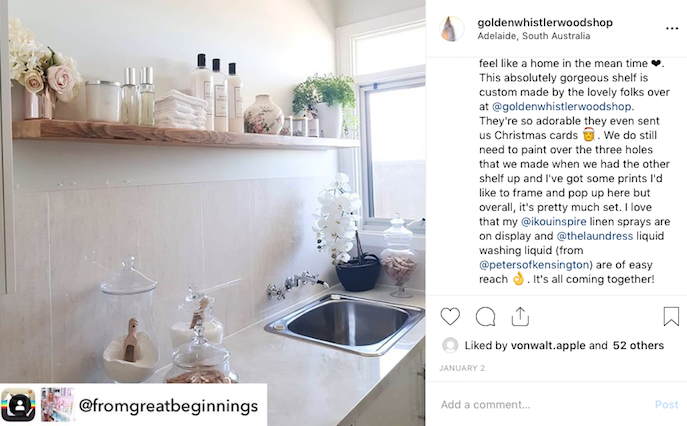Screen dimensions: 687x426
Task: Open the three-dot more options menu
Action: [x=672, y=28]
